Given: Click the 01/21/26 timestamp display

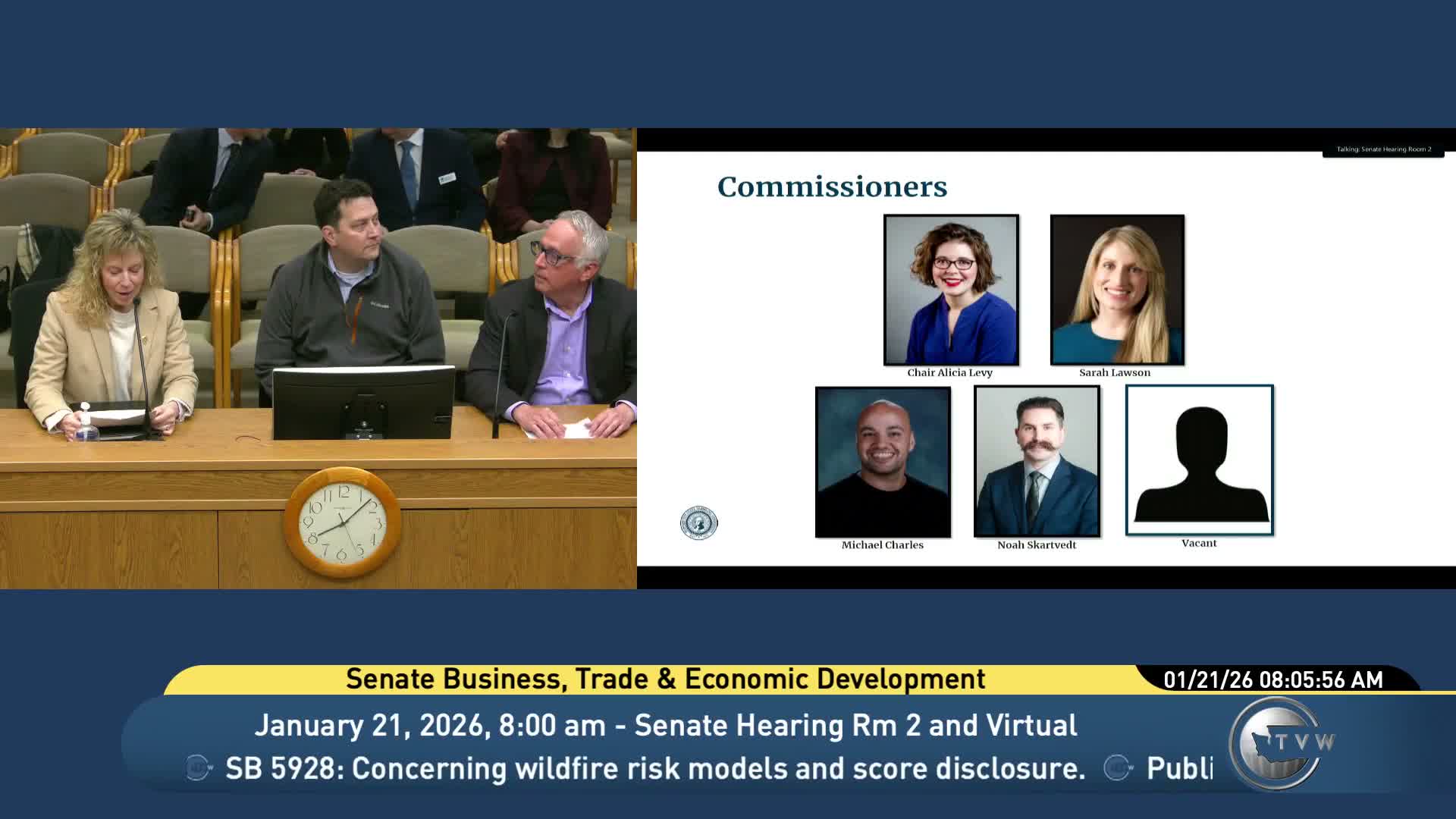Looking at the screenshot, I should coord(1273,679).
